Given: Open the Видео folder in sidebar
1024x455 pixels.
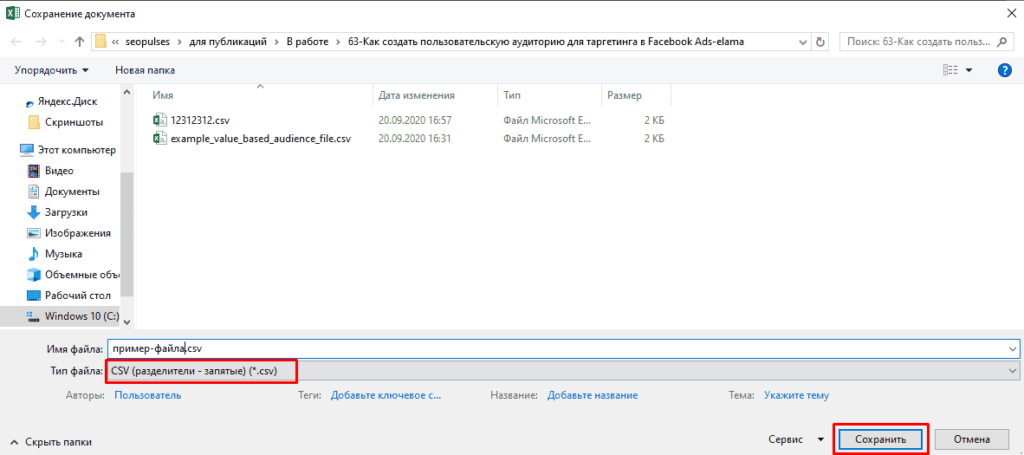Looking at the screenshot, I should [x=58, y=171].
